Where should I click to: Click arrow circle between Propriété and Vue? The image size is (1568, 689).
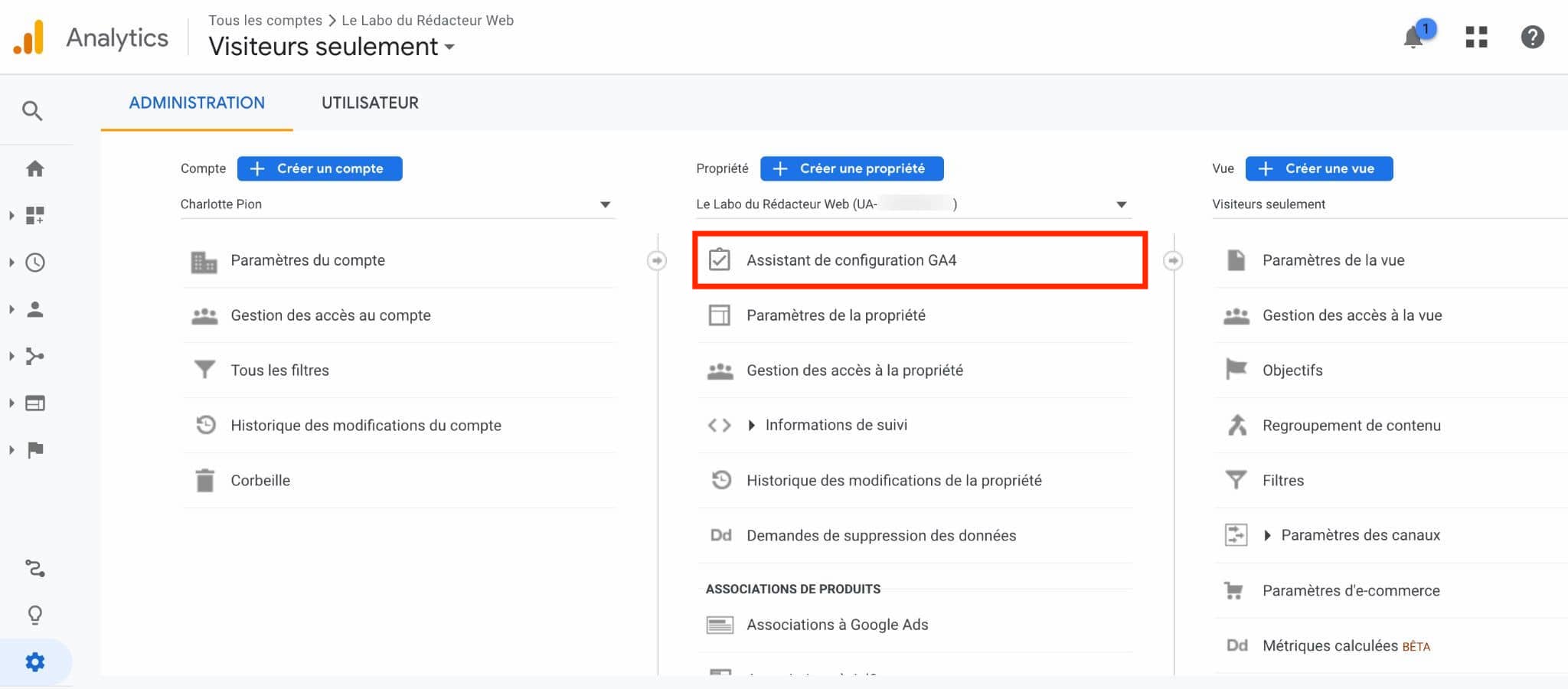click(1172, 260)
